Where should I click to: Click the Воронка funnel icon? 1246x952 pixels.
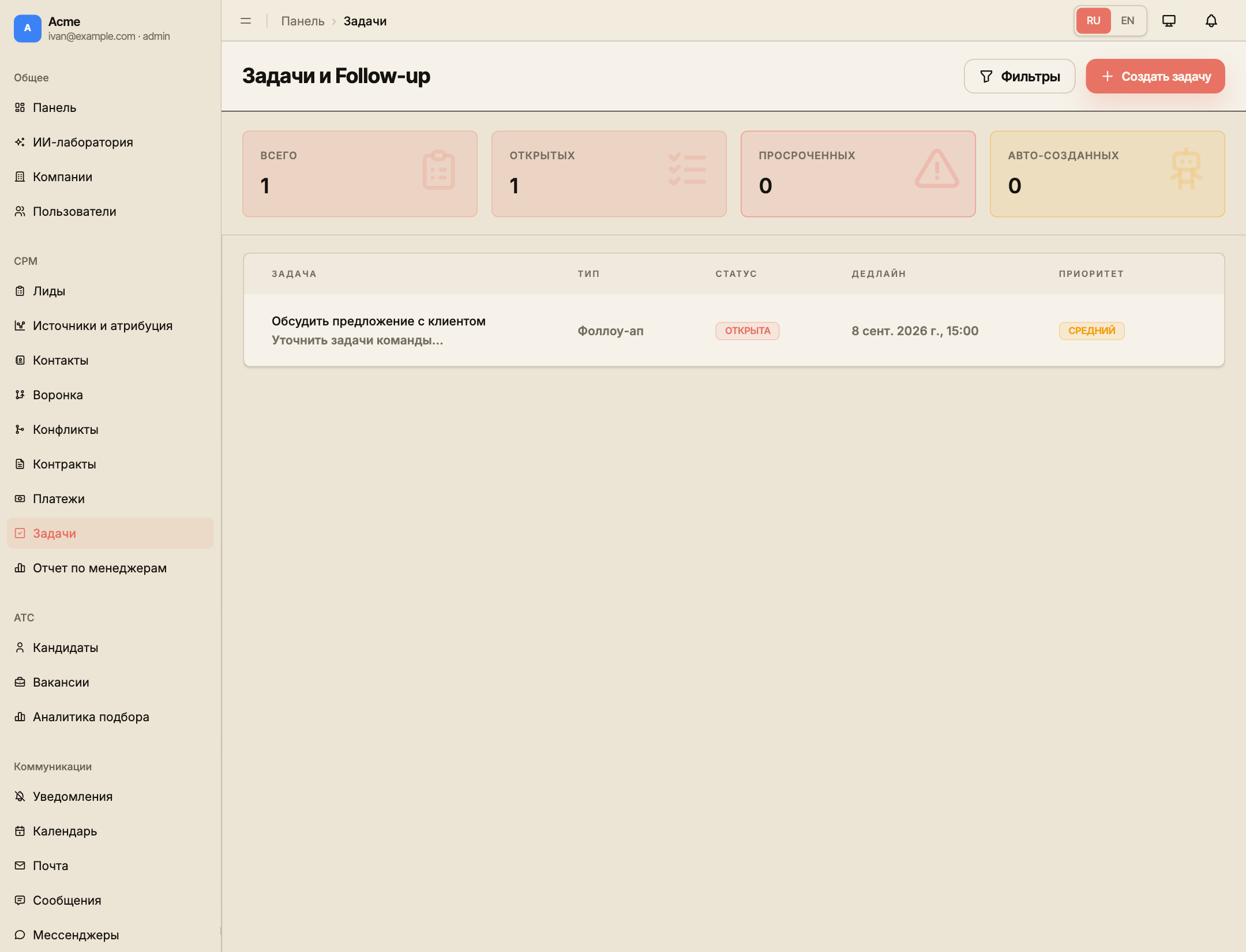click(20, 395)
